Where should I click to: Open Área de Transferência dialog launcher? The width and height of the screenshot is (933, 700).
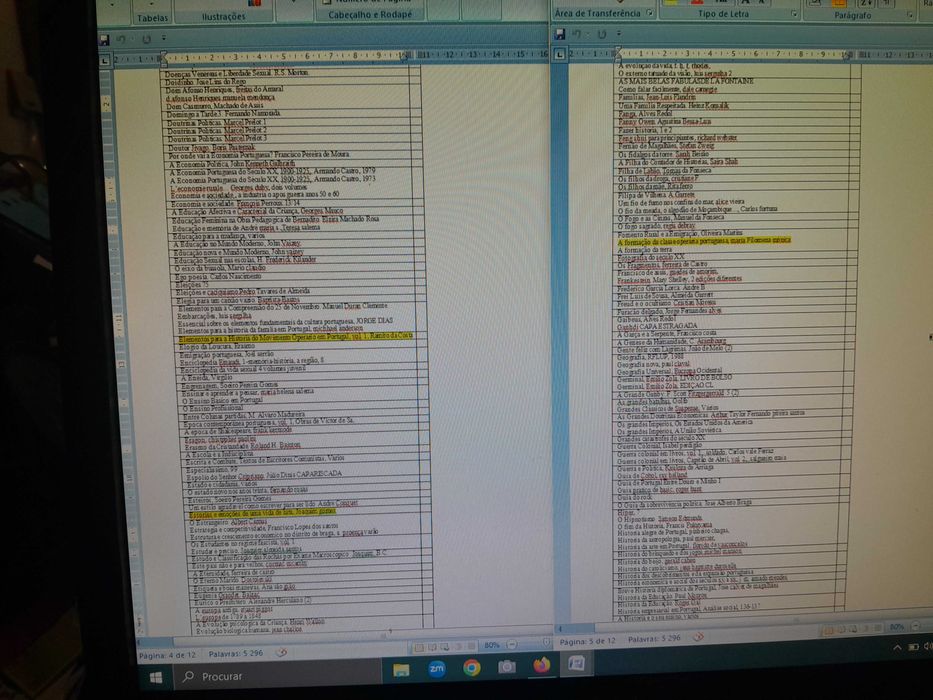coord(650,12)
